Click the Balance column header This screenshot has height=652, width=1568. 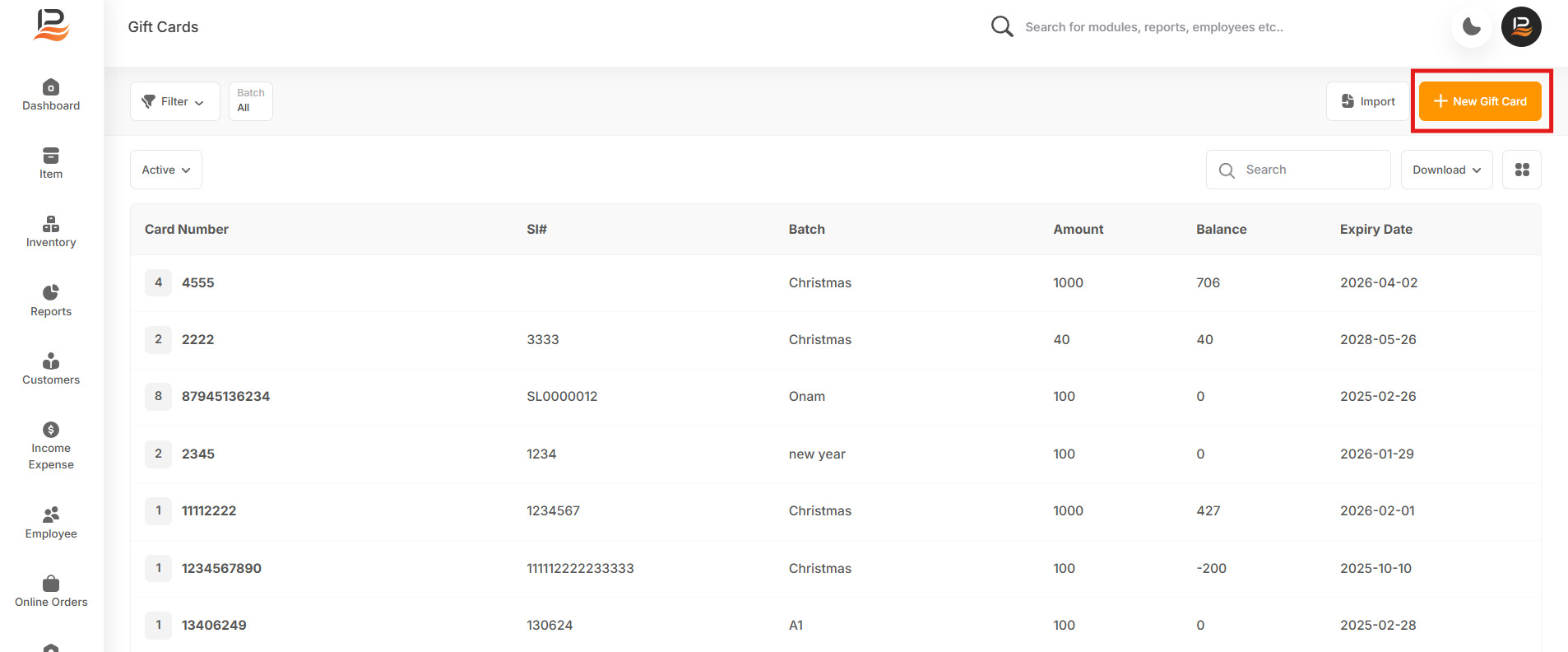click(x=1222, y=230)
